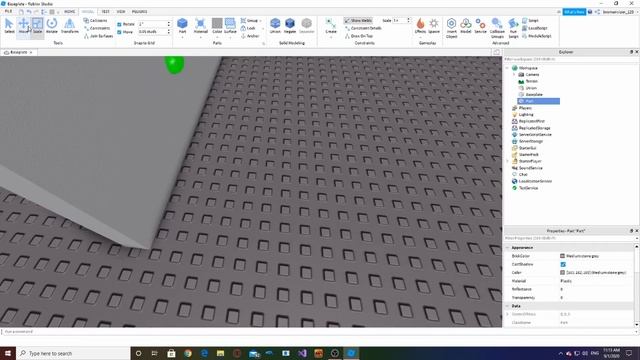
Task: Insert a new Part
Action: pyautogui.click(x=182, y=24)
